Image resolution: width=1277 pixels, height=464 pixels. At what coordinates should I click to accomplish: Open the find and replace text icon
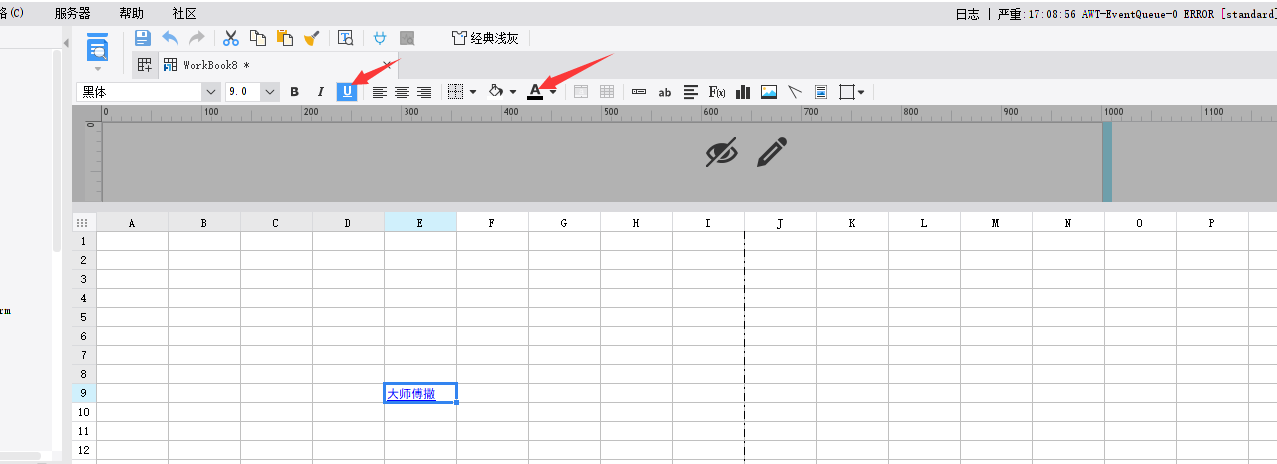[x=345, y=38]
